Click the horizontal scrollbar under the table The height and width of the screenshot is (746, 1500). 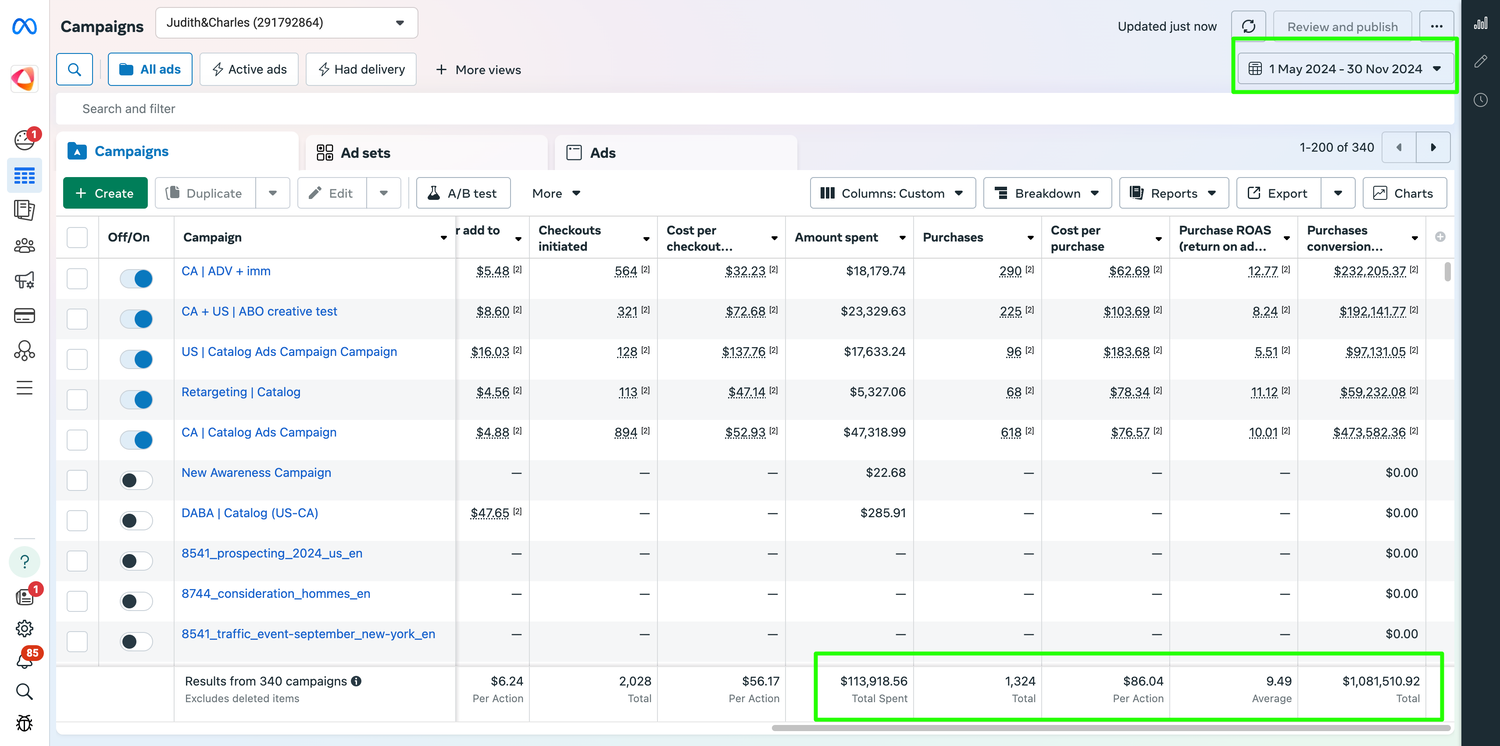tap(1109, 728)
